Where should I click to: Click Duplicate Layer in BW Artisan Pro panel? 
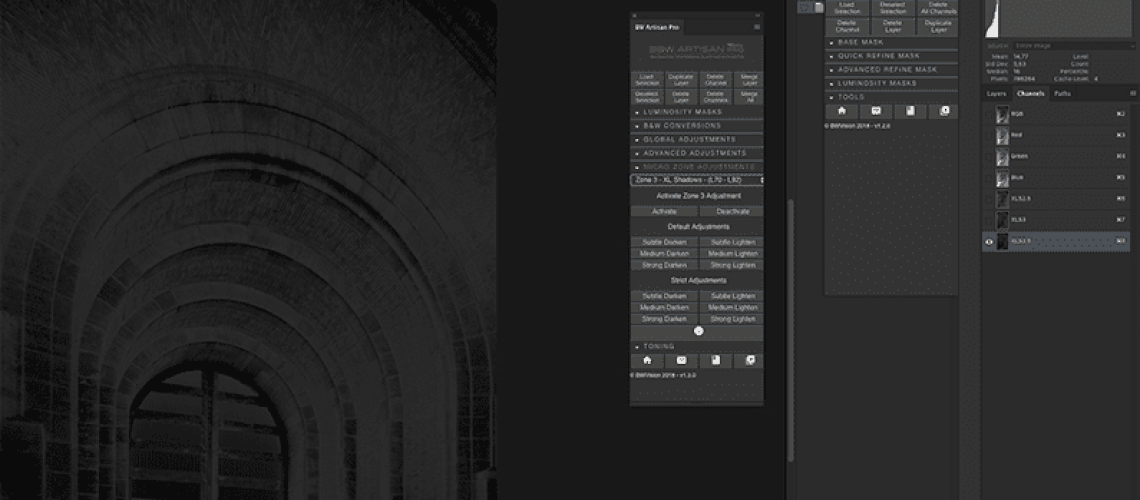681,79
